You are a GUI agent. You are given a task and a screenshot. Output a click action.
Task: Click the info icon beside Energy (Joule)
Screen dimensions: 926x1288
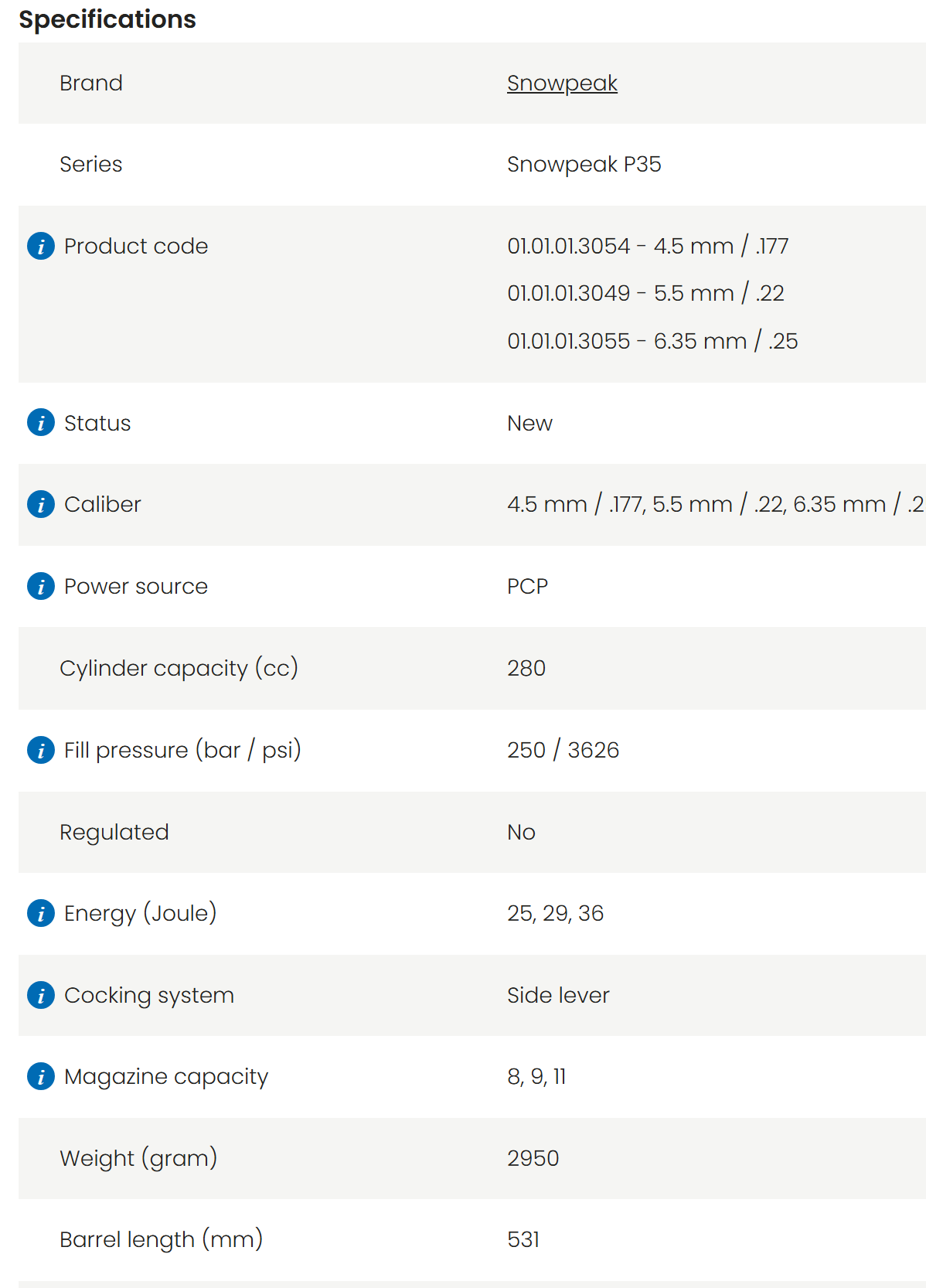click(x=41, y=913)
